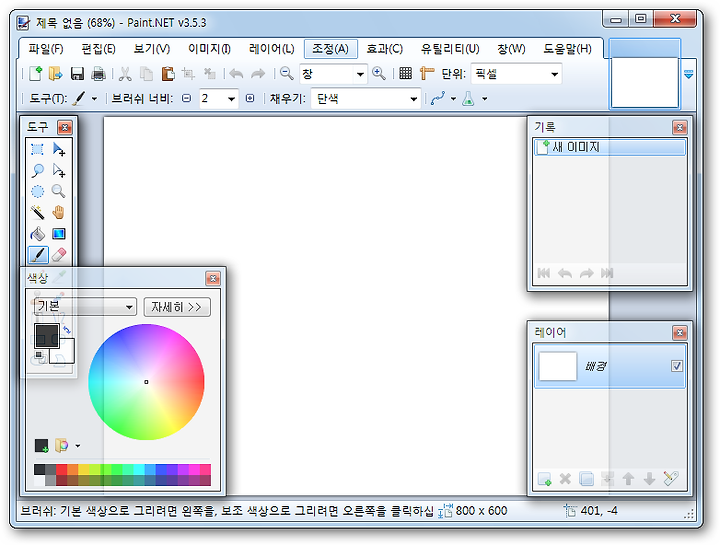Toggle the pixel grid icon
Viewport: 720px width, 545px height.
click(x=405, y=73)
